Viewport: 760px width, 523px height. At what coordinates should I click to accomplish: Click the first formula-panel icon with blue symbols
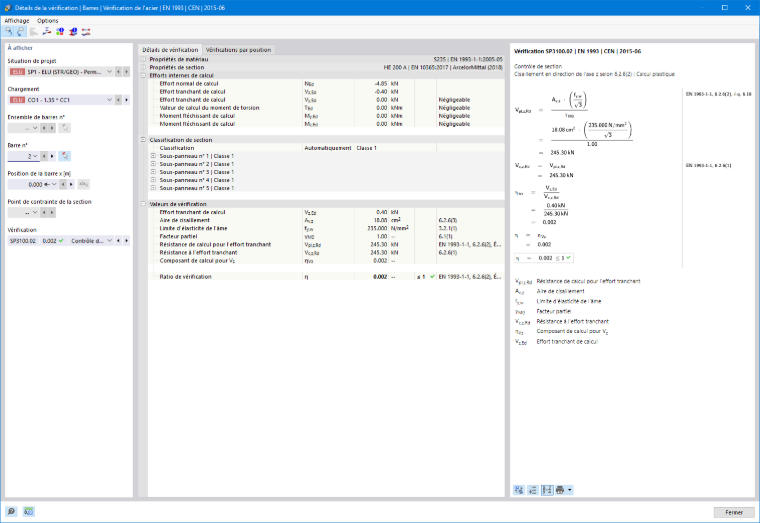[519, 490]
